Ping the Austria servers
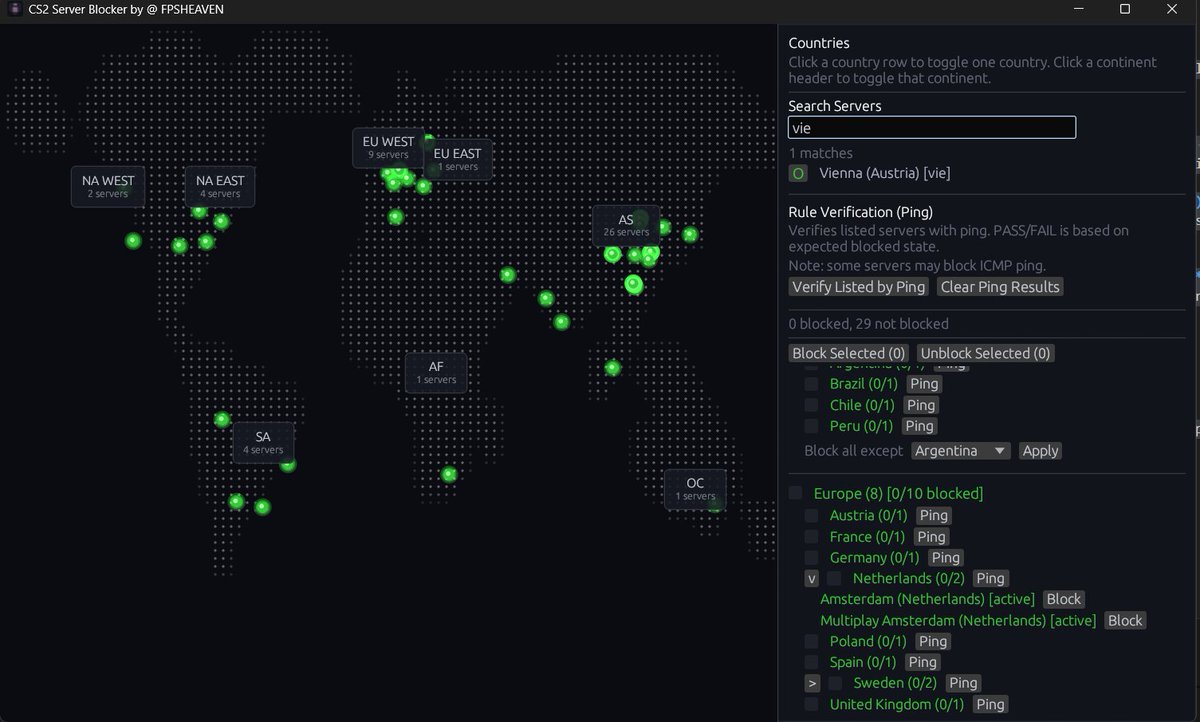This screenshot has width=1200, height=722. (x=934, y=516)
